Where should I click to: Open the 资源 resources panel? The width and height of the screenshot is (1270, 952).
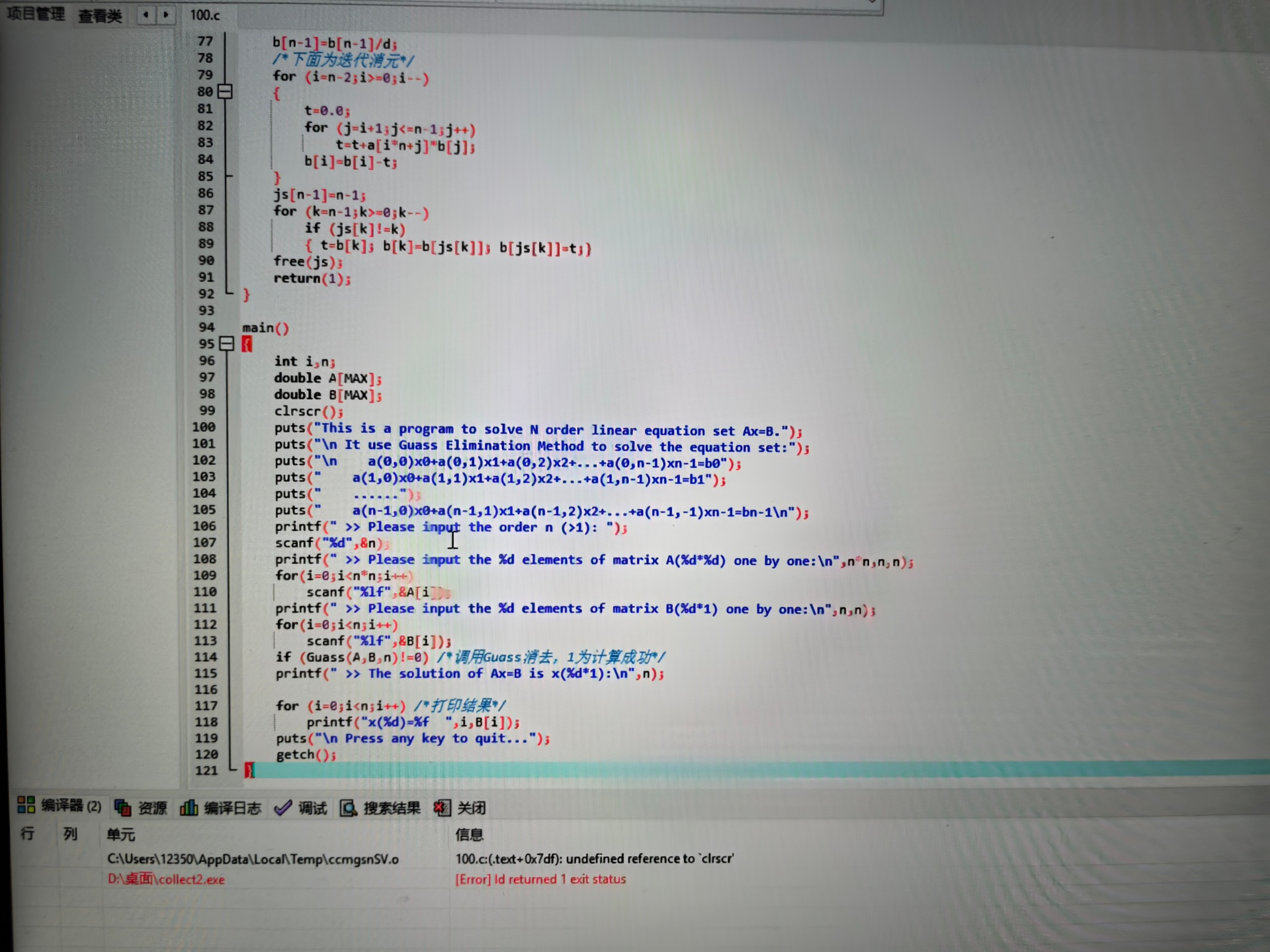pyautogui.click(x=141, y=808)
